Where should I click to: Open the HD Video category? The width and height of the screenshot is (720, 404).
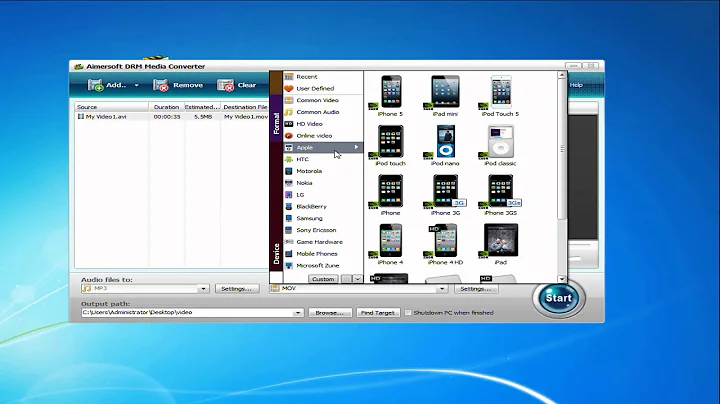pyautogui.click(x=323, y=124)
